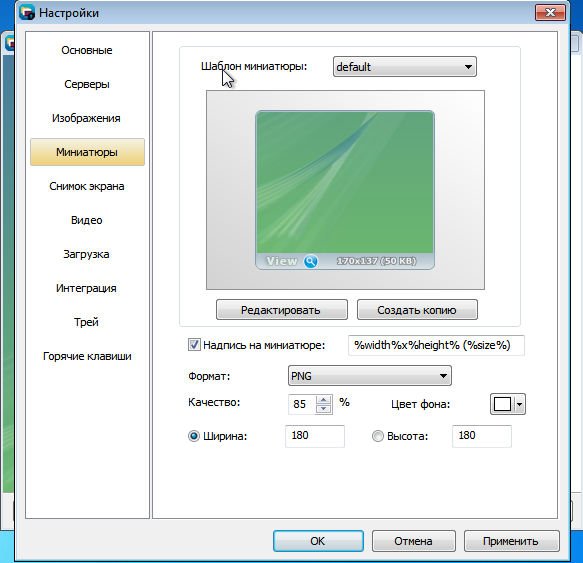This screenshot has width=583, height=563.
Task: Open the Снимок экрана section
Action: click(87, 186)
